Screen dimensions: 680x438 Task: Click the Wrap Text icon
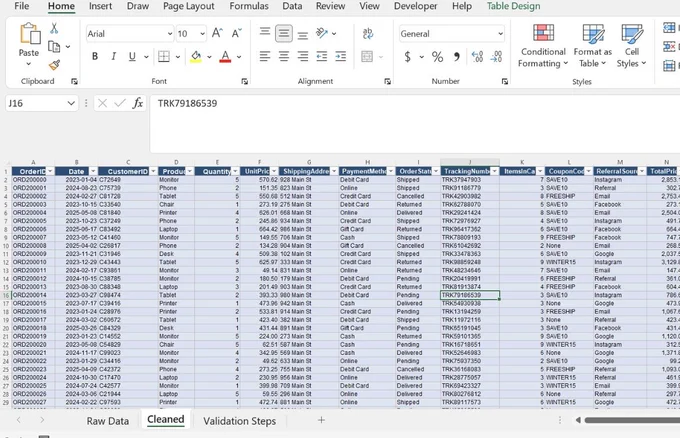point(368,33)
